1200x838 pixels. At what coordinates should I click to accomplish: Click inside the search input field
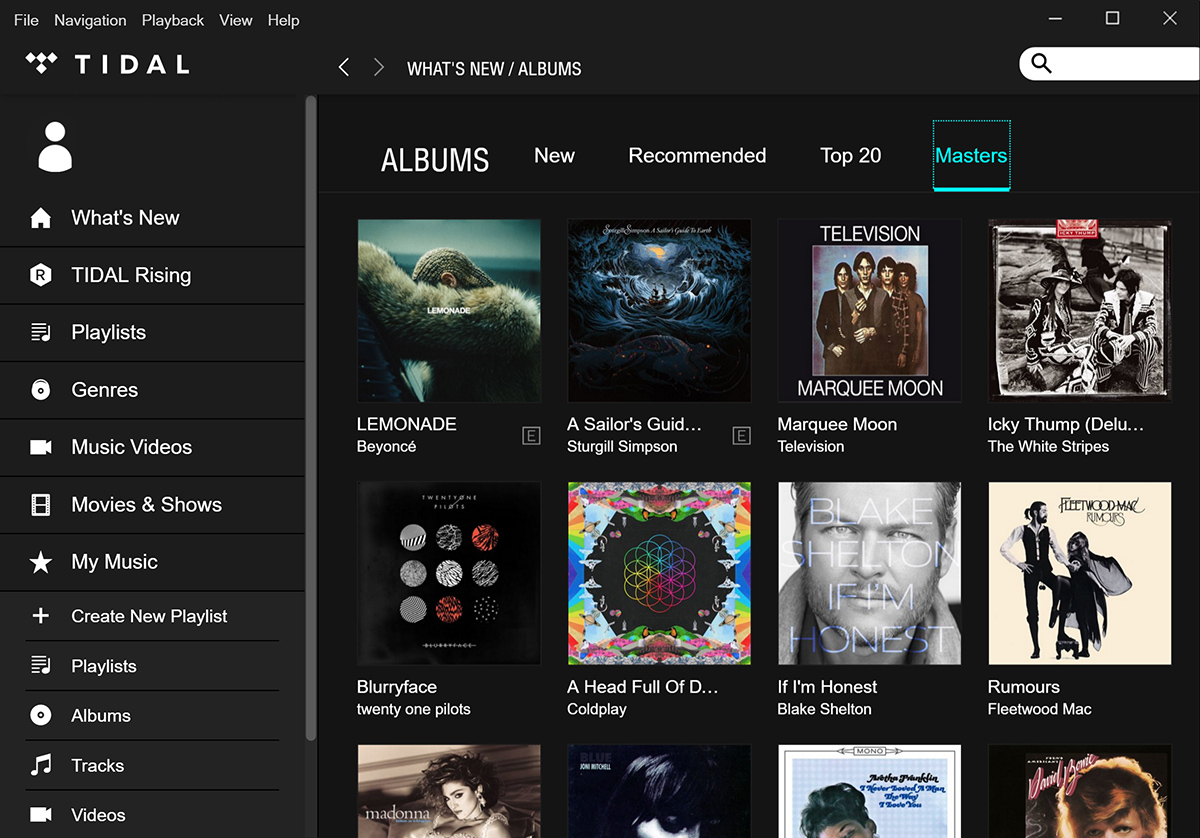click(x=1125, y=64)
